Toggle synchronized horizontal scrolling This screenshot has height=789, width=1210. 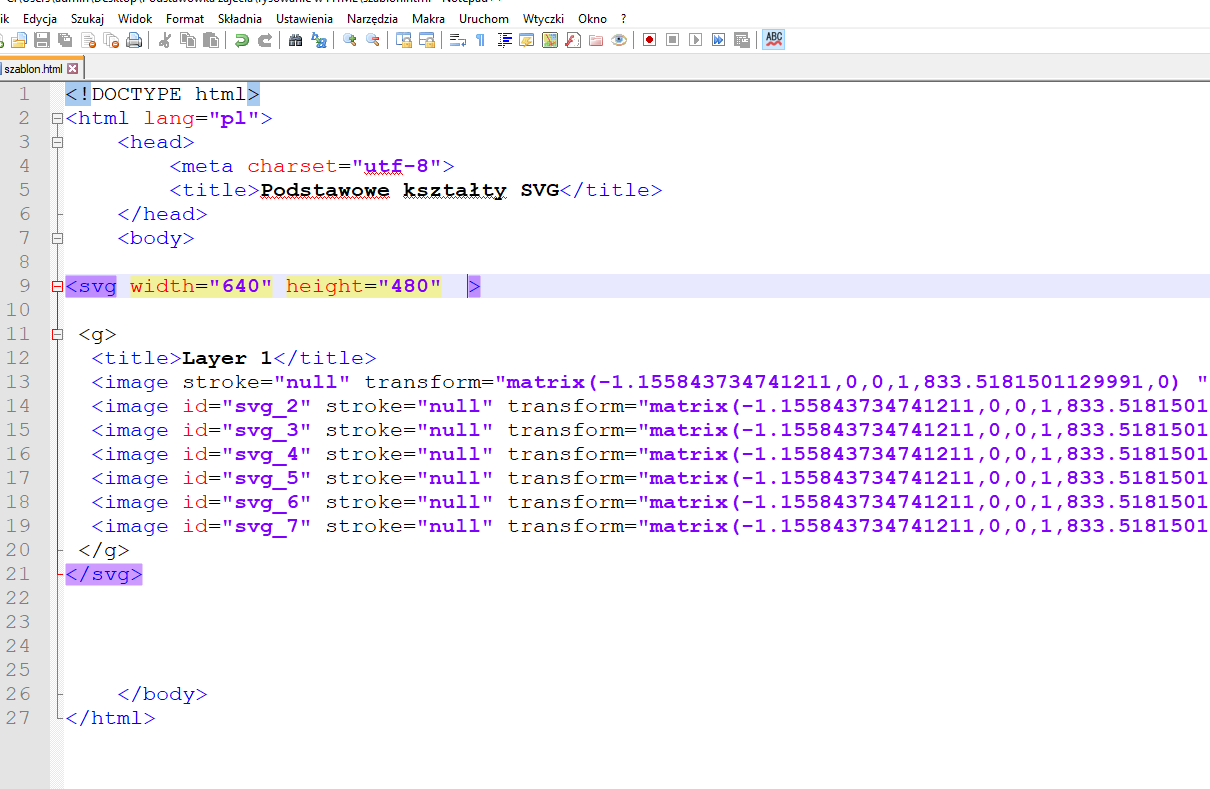pyautogui.click(x=427, y=40)
